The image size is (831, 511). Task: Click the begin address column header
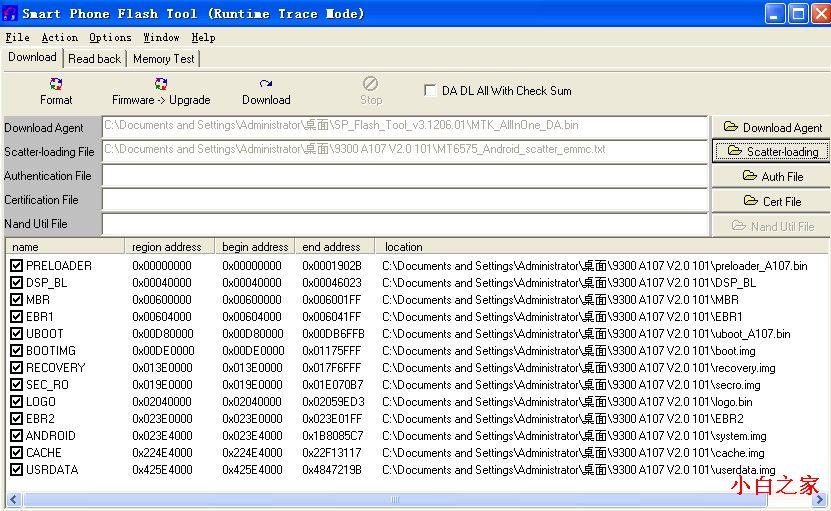(x=255, y=246)
